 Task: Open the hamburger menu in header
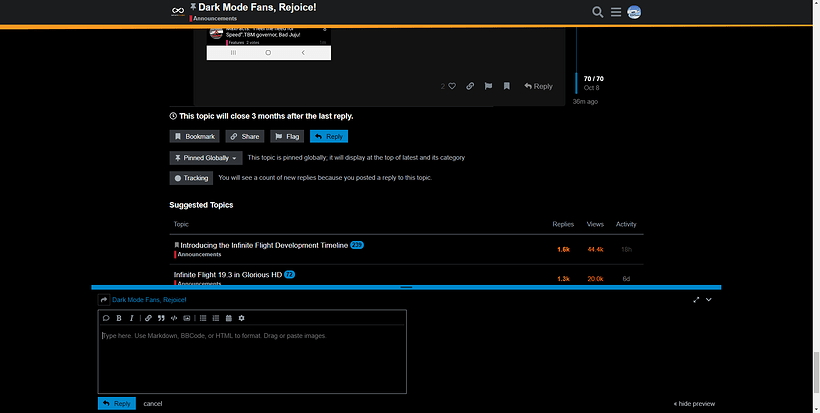click(x=616, y=12)
